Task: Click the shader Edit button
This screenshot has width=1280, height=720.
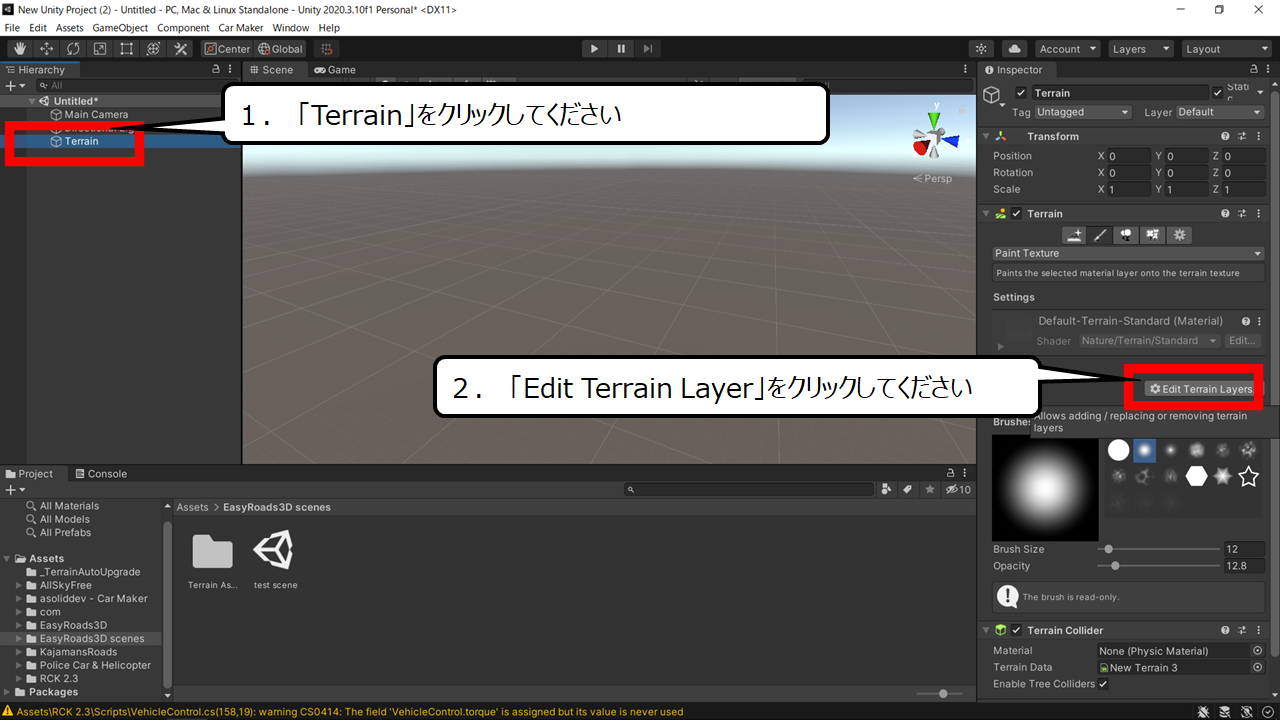Action: (1241, 341)
